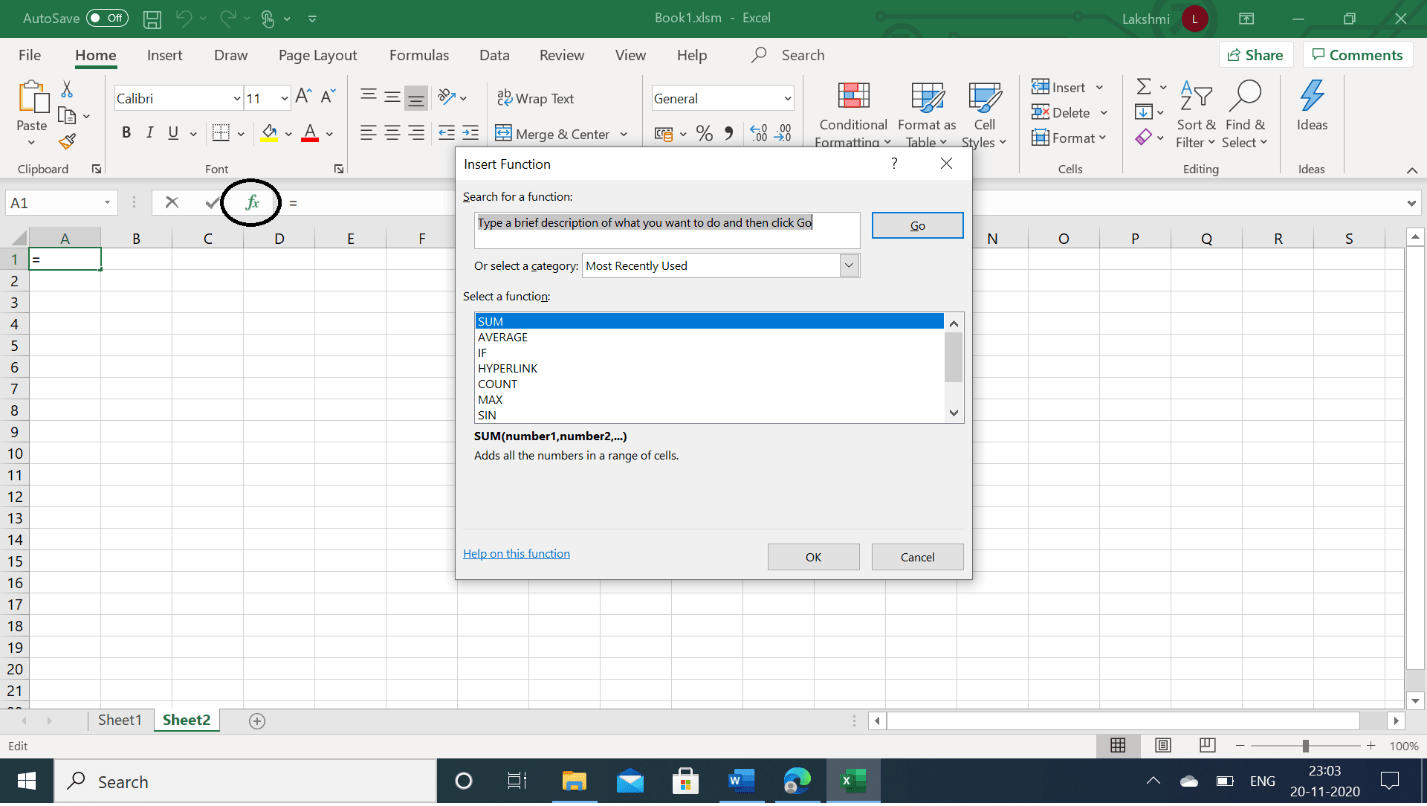Apply Percent Style formatting
The height and width of the screenshot is (806, 1427).
(705, 132)
